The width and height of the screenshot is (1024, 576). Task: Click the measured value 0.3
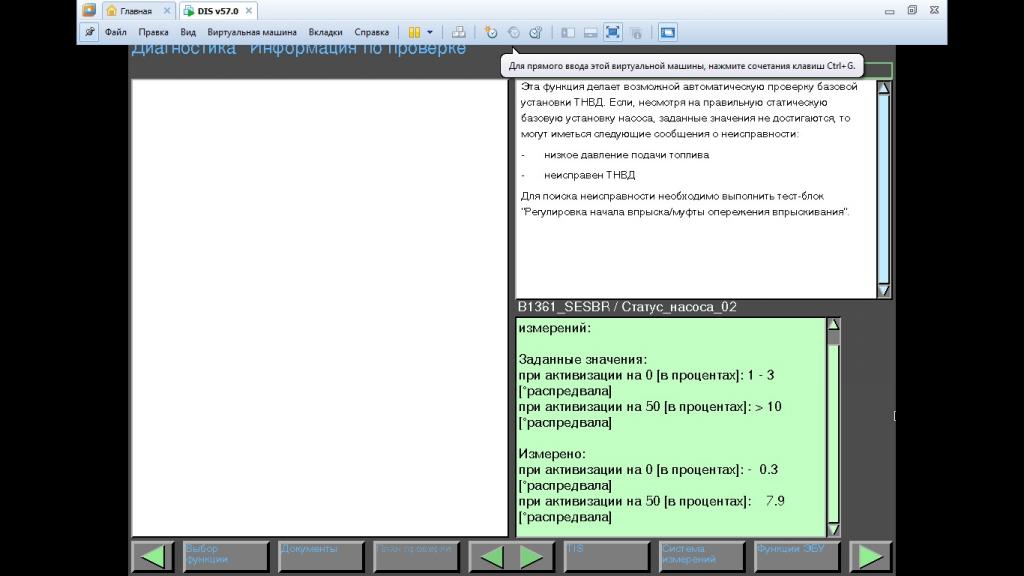(769, 470)
